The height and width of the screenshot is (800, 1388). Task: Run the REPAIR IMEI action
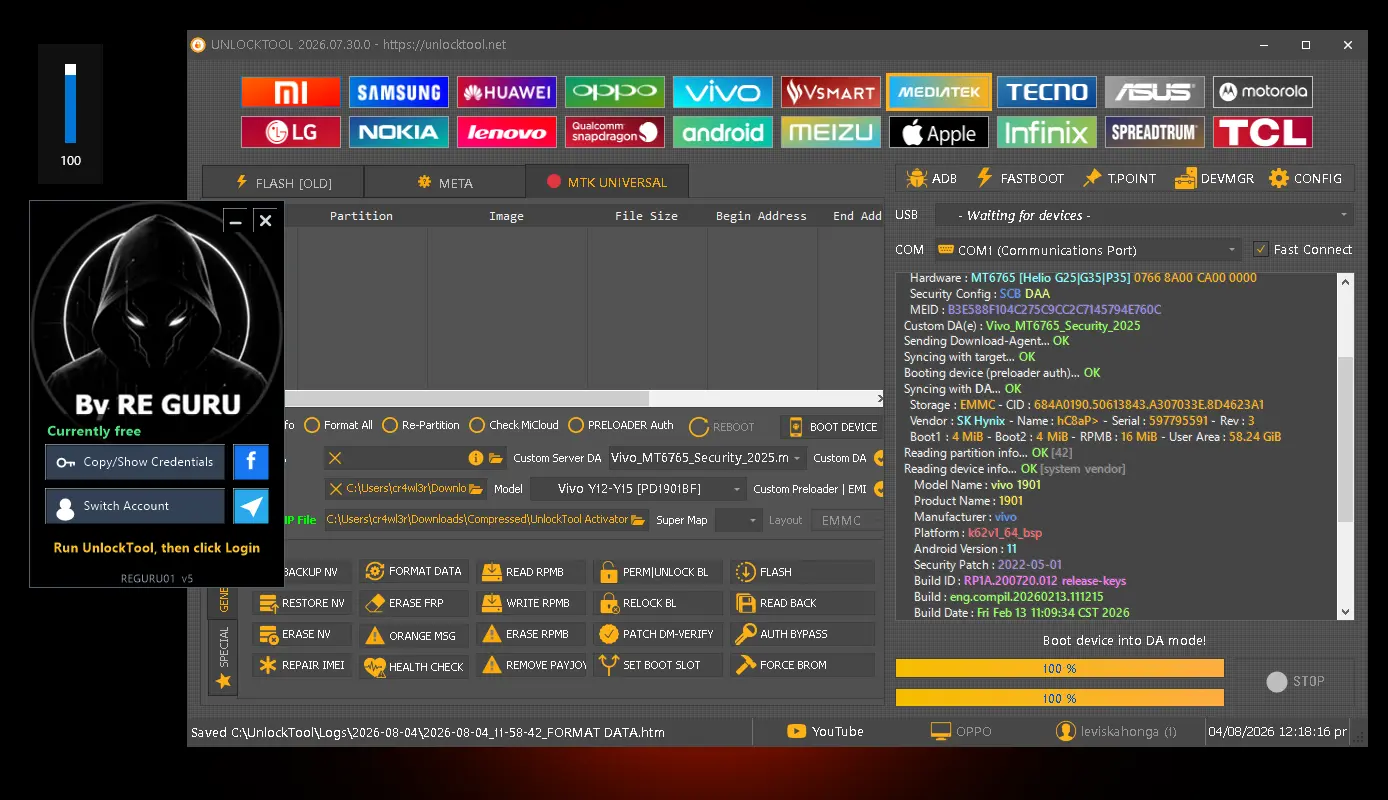(x=300, y=665)
